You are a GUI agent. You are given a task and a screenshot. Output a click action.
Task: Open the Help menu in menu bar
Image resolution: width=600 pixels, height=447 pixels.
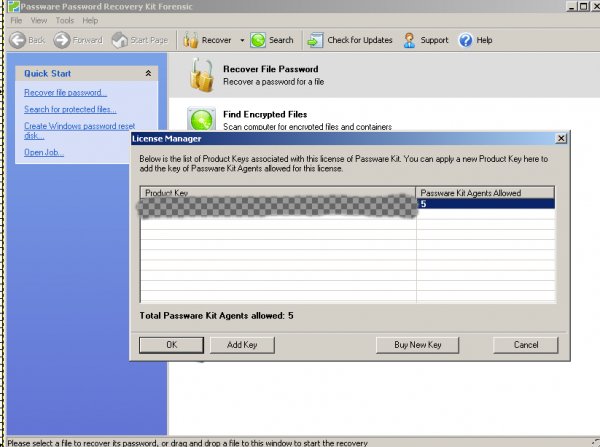tap(90, 21)
